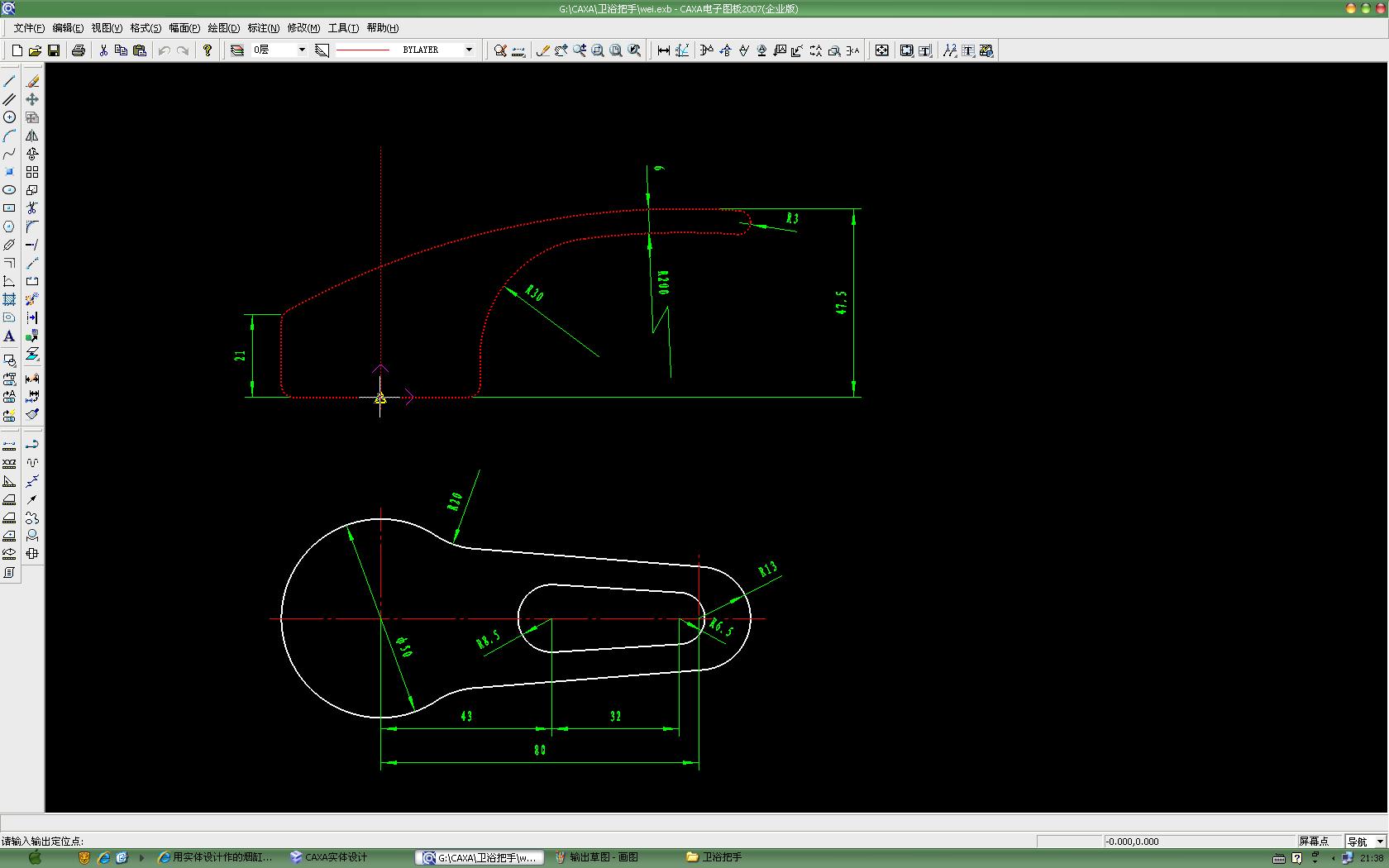Viewport: 1389px width, 868px height.
Task: Select the Hatch fill tool
Action: [9, 299]
